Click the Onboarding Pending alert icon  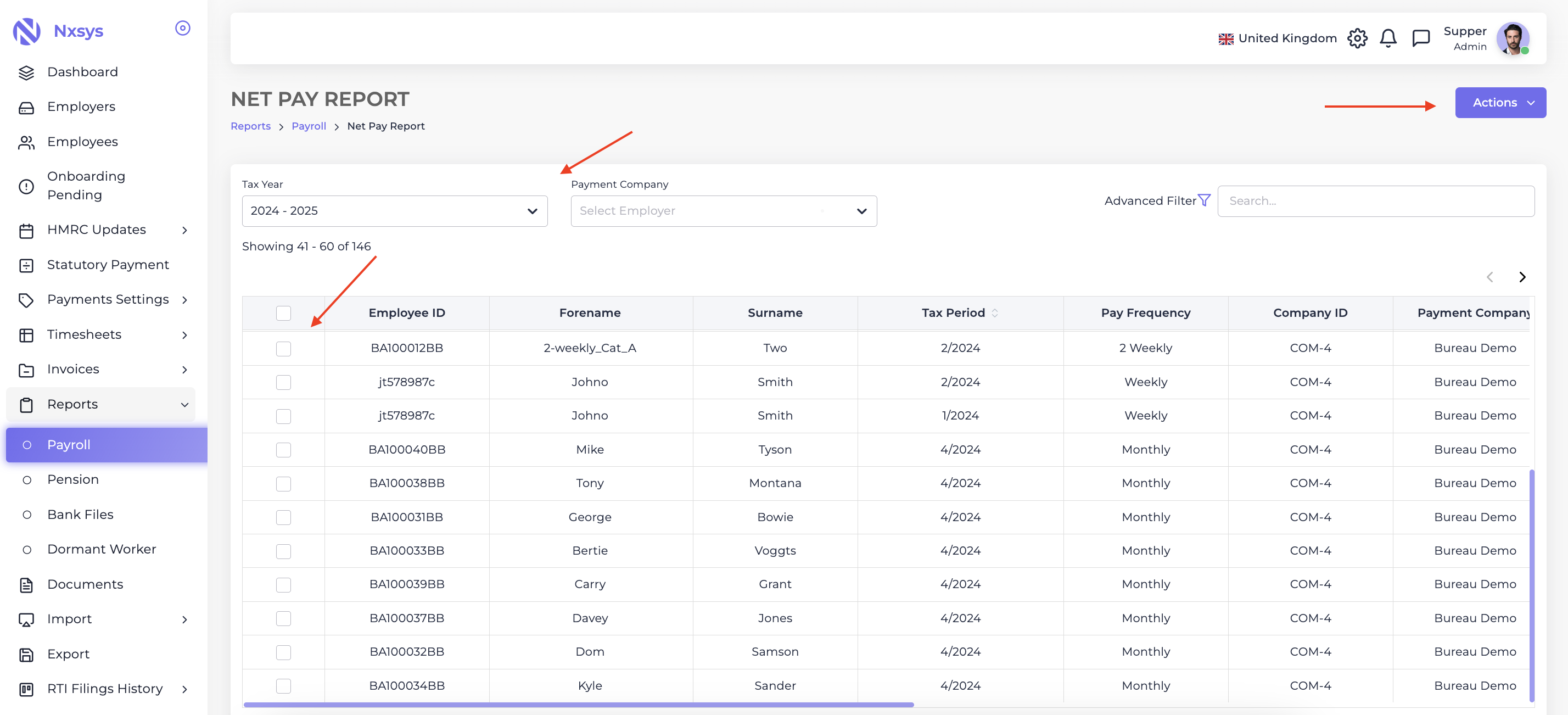26,186
